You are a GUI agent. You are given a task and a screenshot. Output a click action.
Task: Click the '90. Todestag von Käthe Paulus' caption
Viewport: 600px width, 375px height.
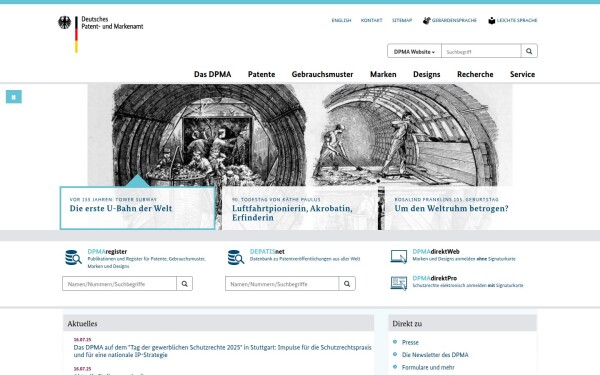276,199
